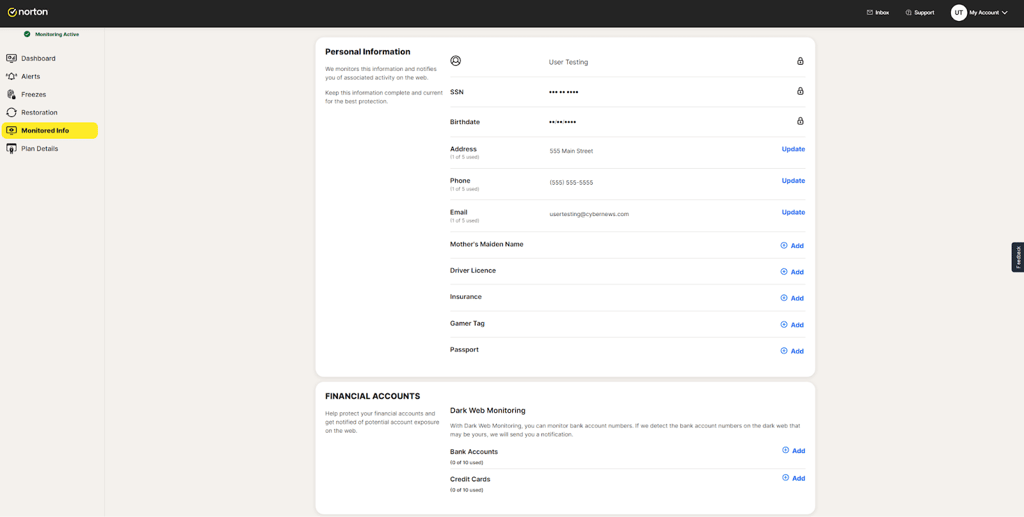The image size is (1024, 517).
Task: Click the lock icon in Birthdate row
Action: click(800, 121)
